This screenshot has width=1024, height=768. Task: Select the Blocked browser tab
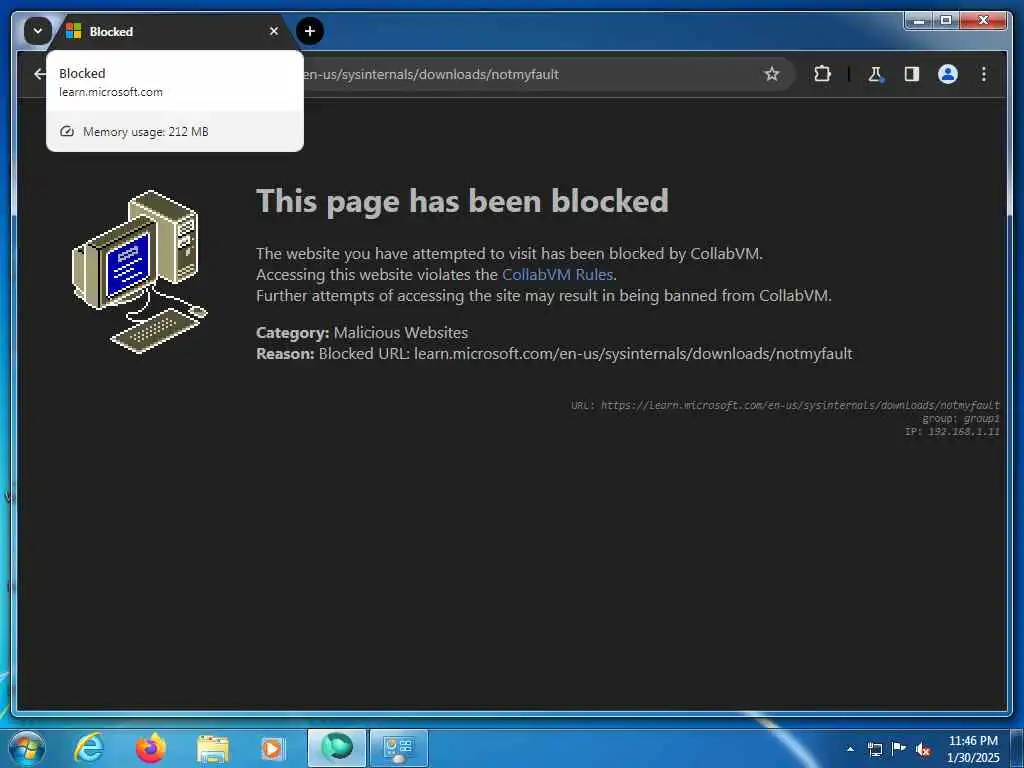click(173, 31)
